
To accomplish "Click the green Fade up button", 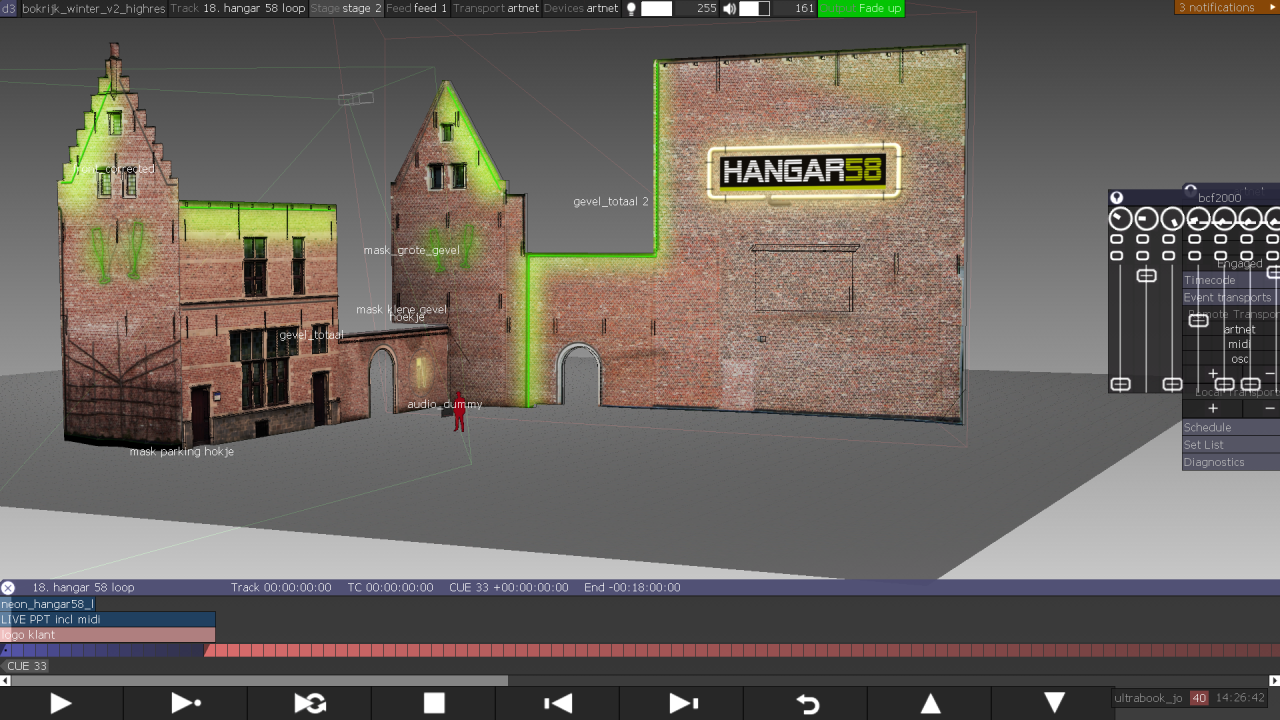I will [x=861, y=8].
